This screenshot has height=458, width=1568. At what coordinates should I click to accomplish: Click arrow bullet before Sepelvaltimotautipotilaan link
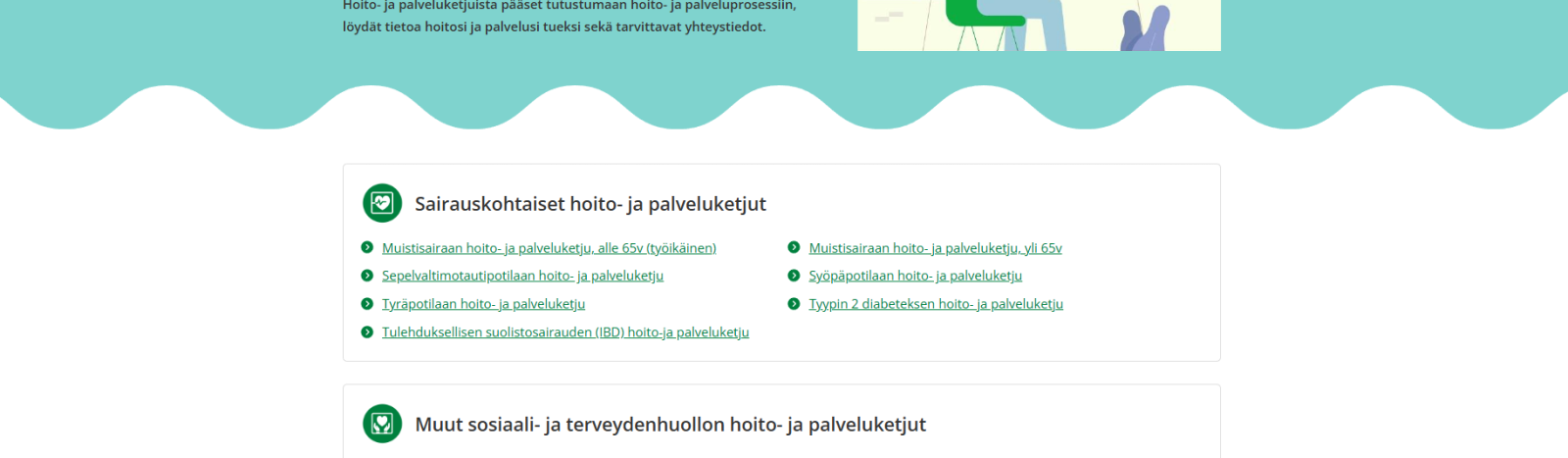point(367,276)
